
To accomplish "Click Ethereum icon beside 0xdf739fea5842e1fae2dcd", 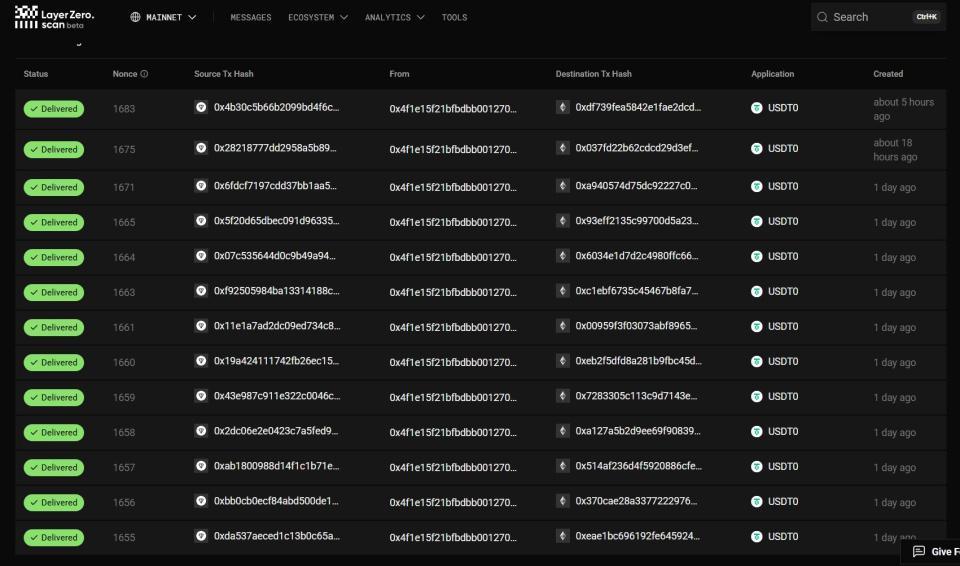I will [563, 107].
